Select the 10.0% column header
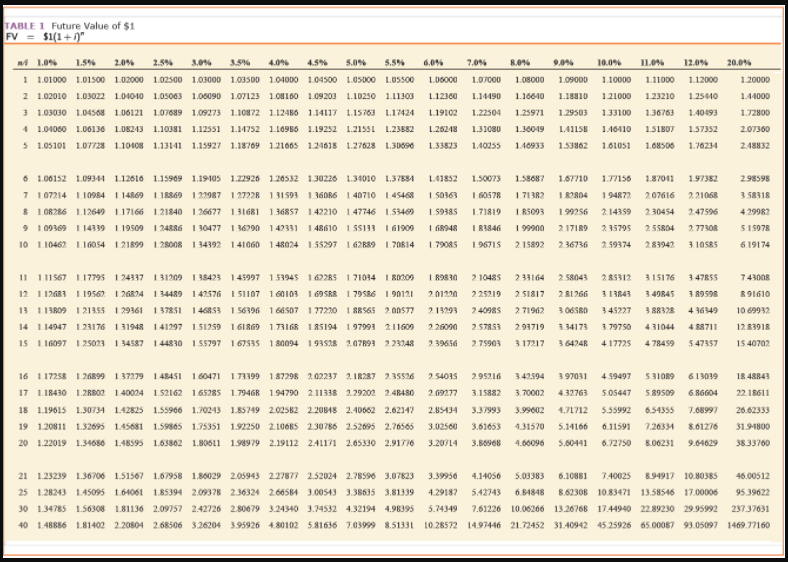 [x=609, y=63]
